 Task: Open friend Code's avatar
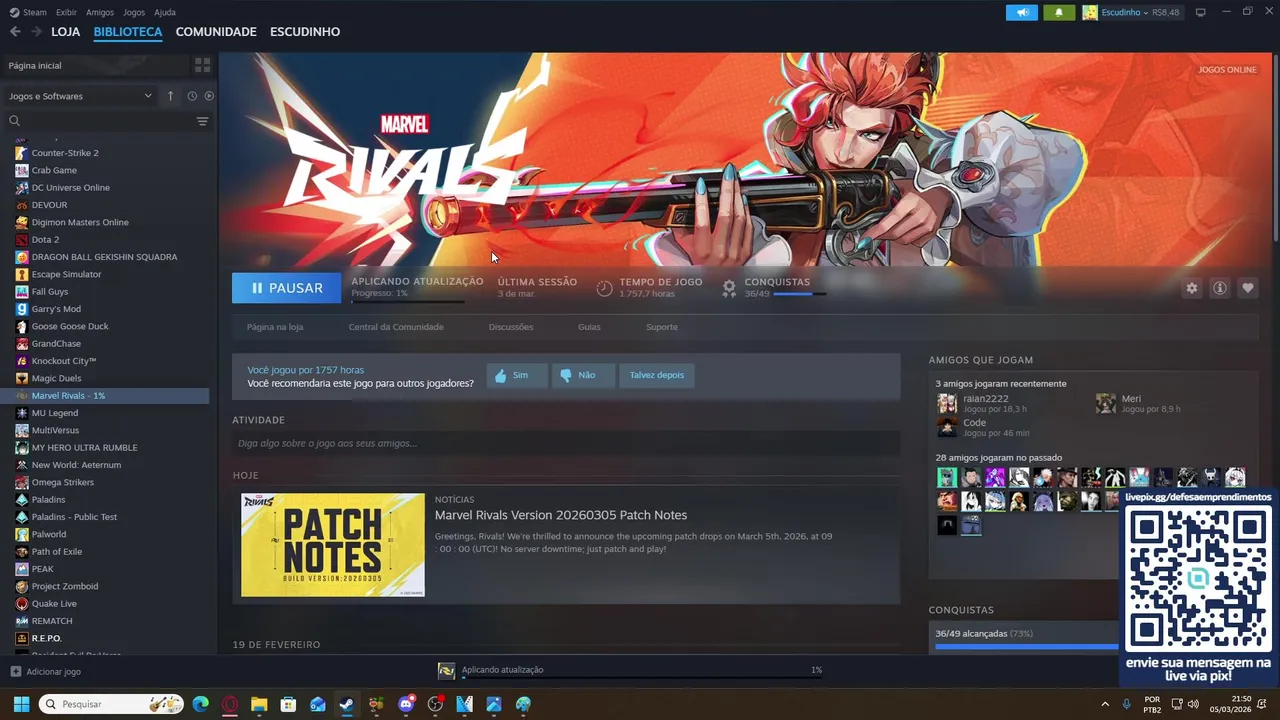pos(947,427)
